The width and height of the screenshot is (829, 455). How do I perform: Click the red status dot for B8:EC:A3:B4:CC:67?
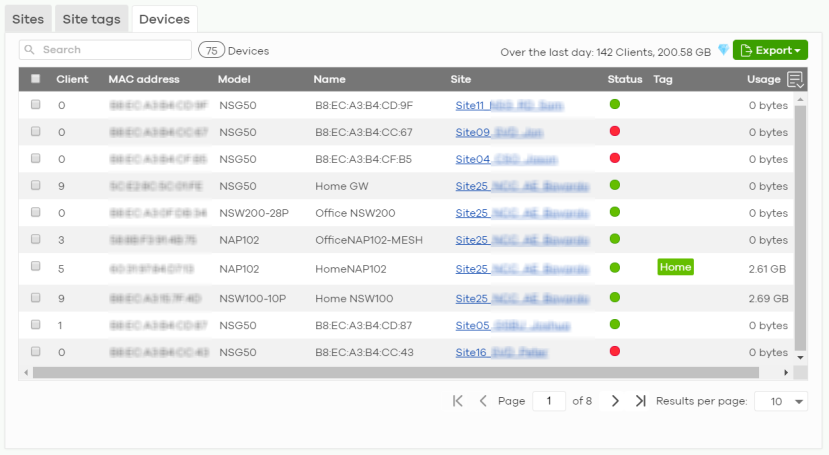click(x=615, y=131)
